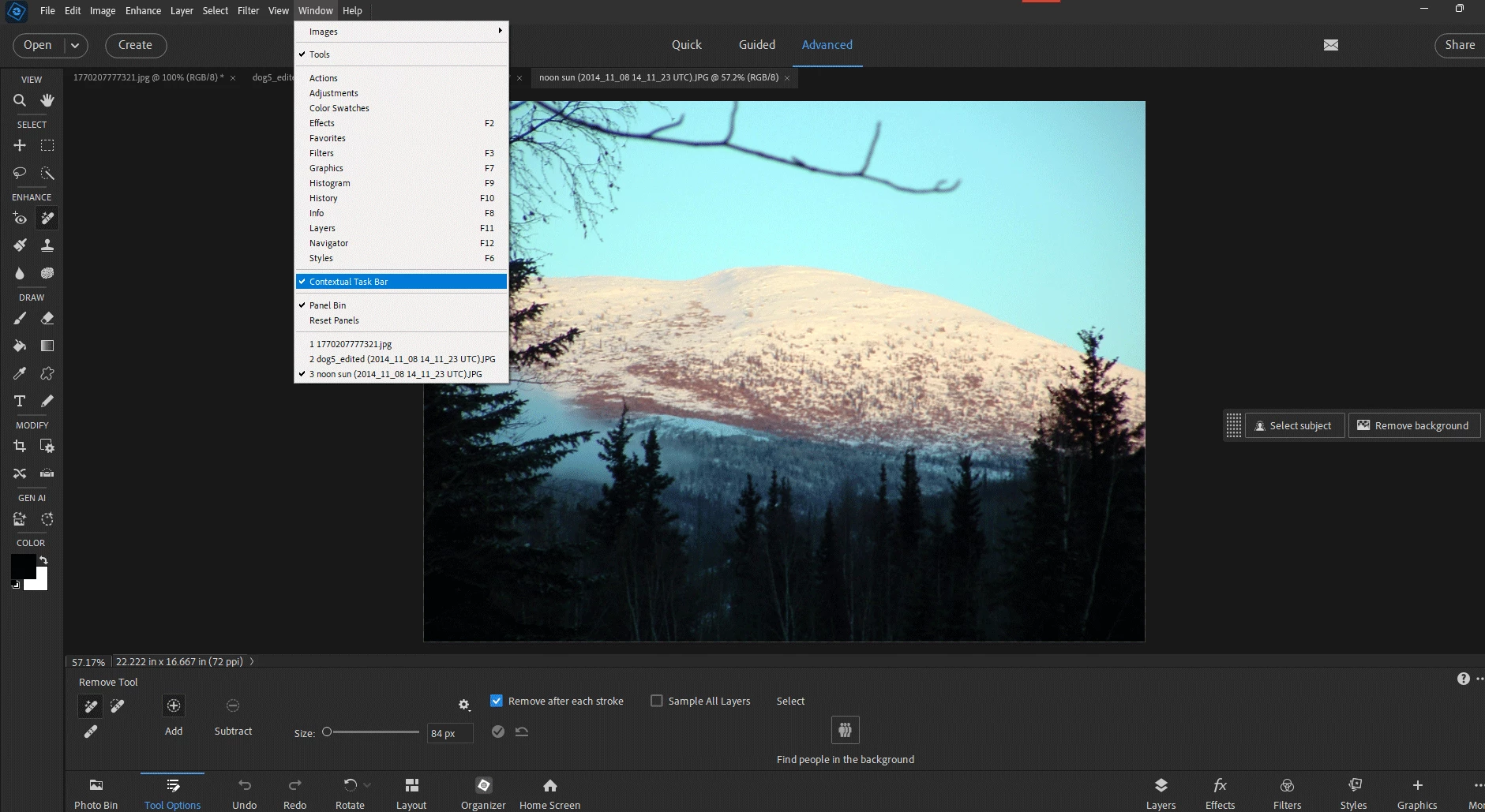
Task: Click the Remove background button
Action: [x=1413, y=425]
